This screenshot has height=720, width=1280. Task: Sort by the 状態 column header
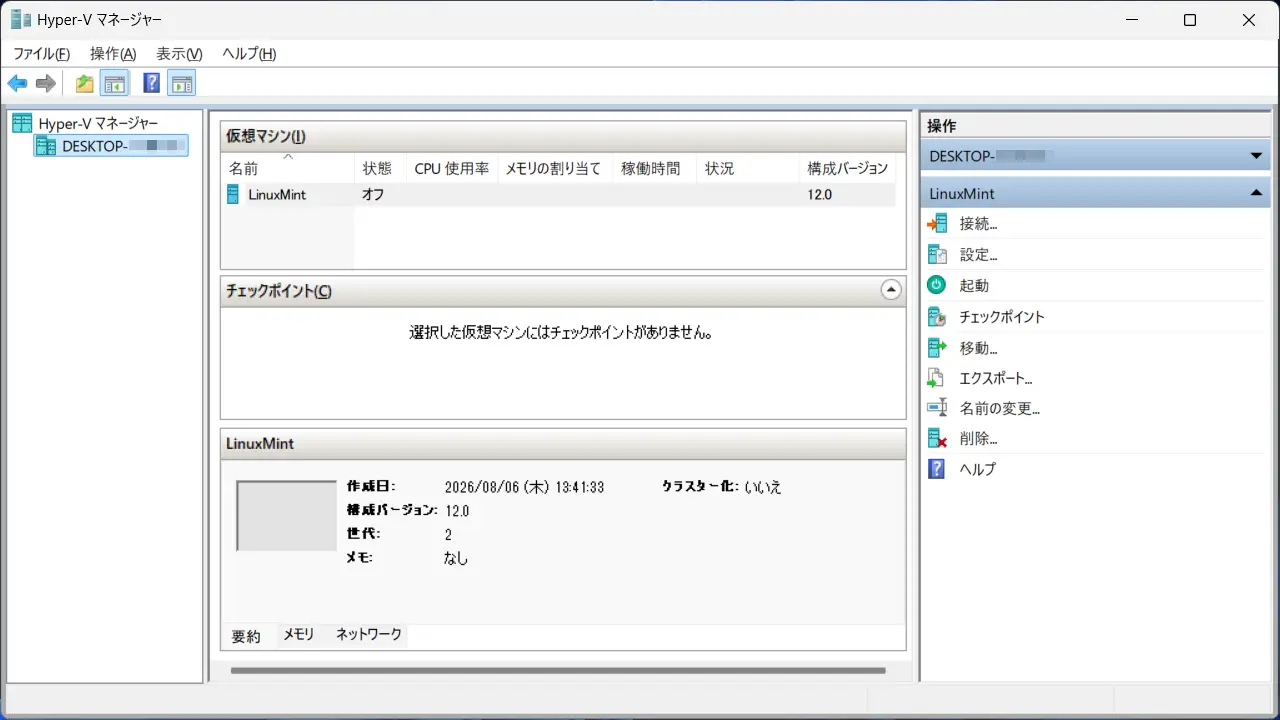[380, 168]
